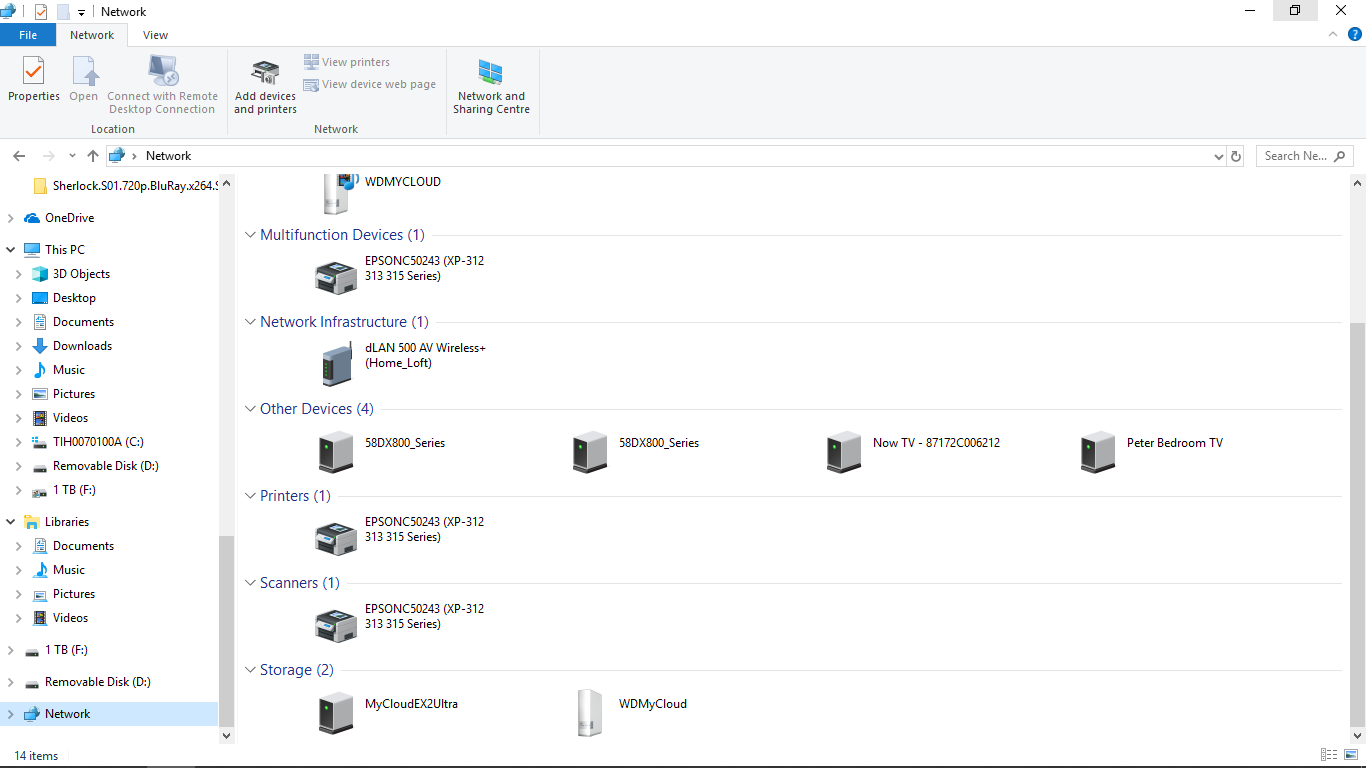Collapse the Libraries tree node
Viewport: 1366px width, 768px height.
pos(11,522)
